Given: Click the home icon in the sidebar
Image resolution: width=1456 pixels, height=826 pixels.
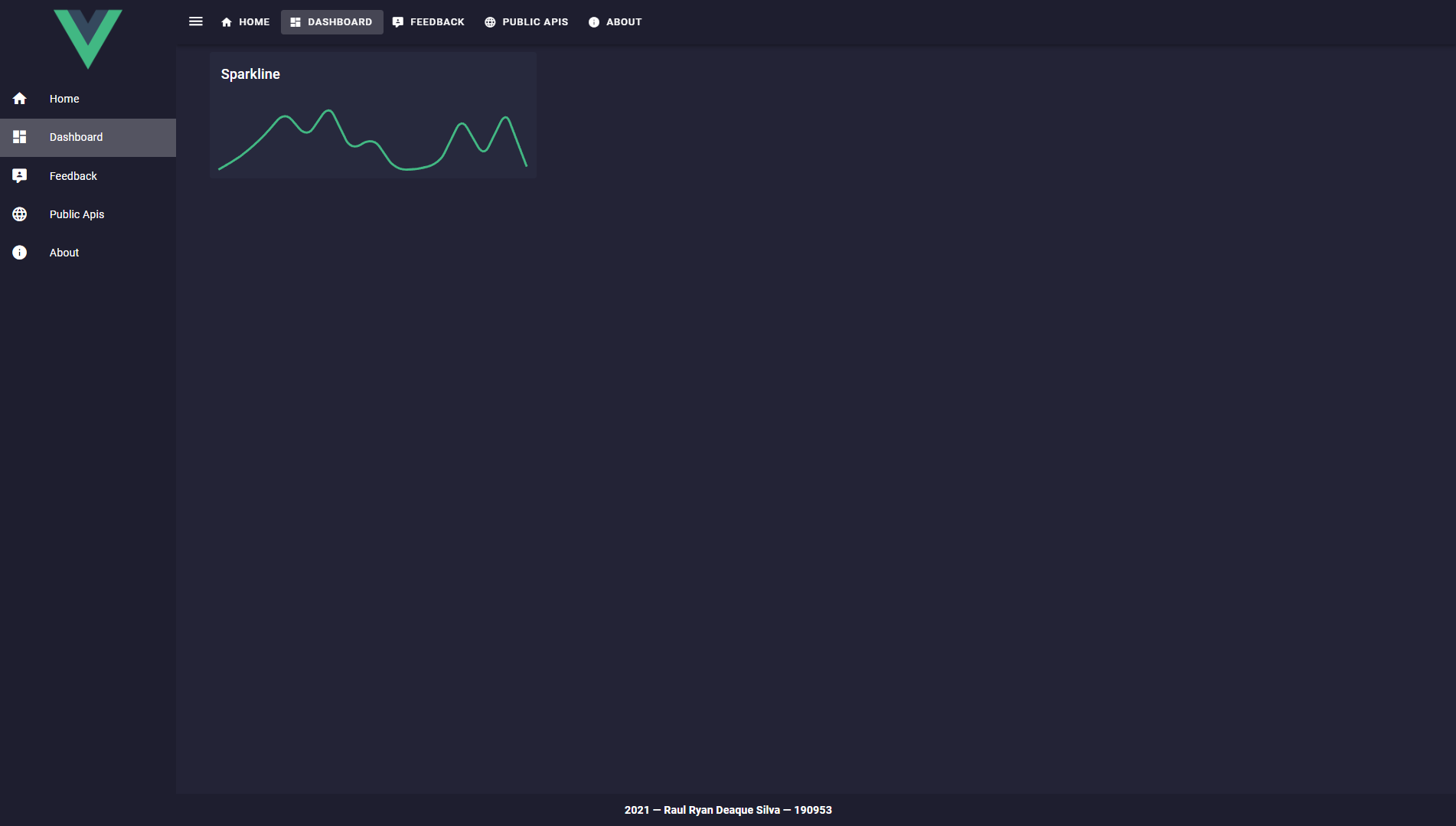Looking at the screenshot, I should click(20, 99).
